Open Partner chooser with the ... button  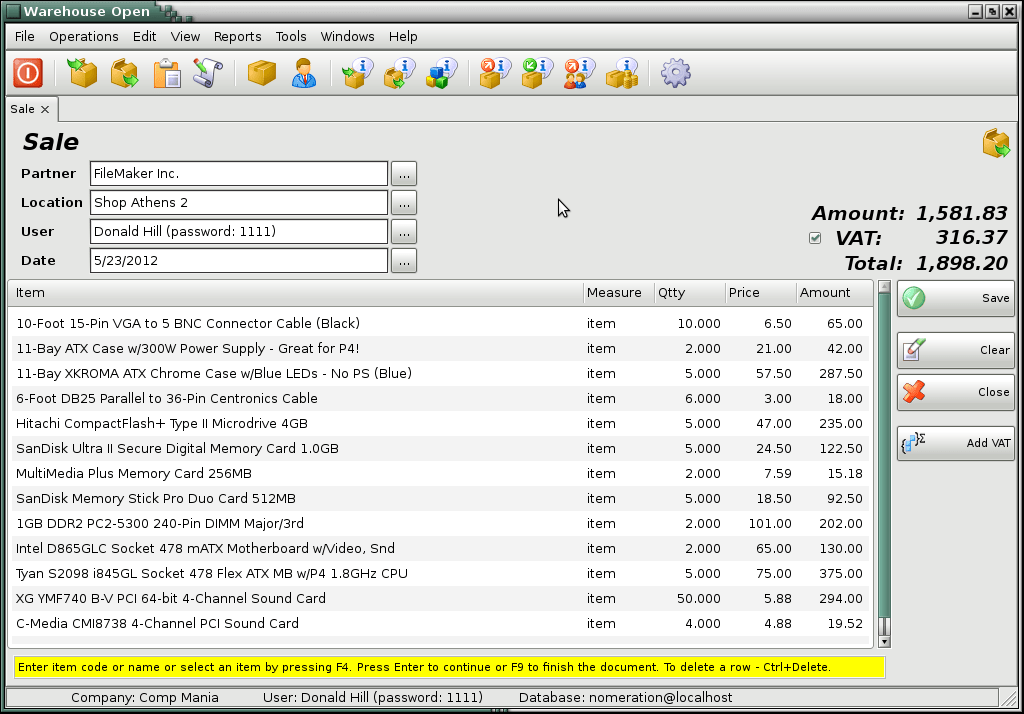[404, 174]
